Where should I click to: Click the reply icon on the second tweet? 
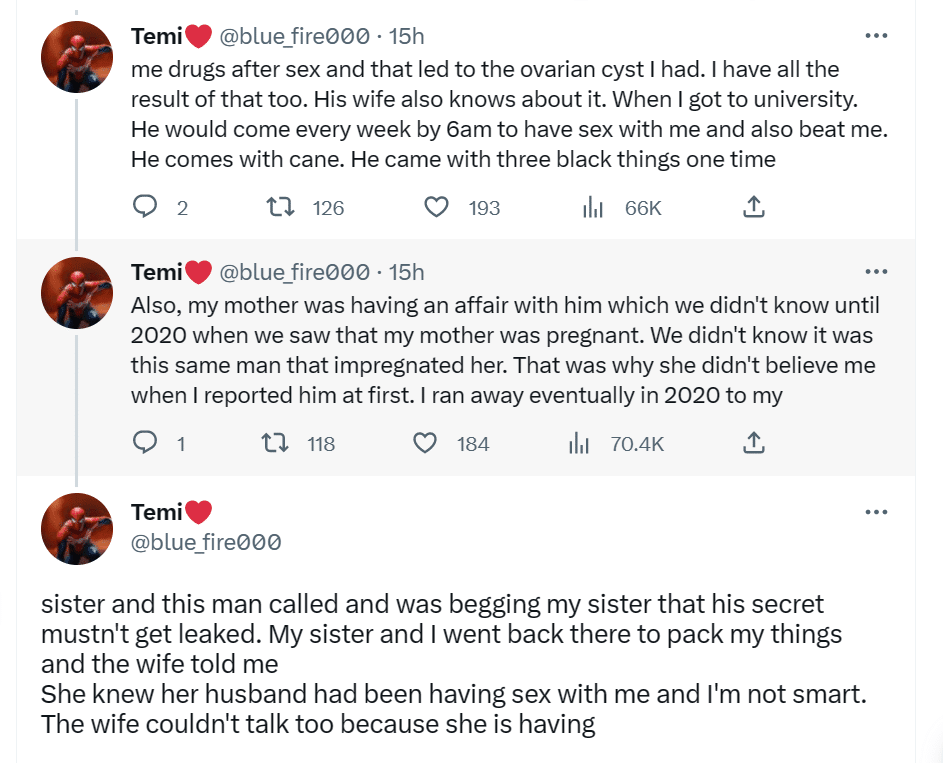coord(146,443)
